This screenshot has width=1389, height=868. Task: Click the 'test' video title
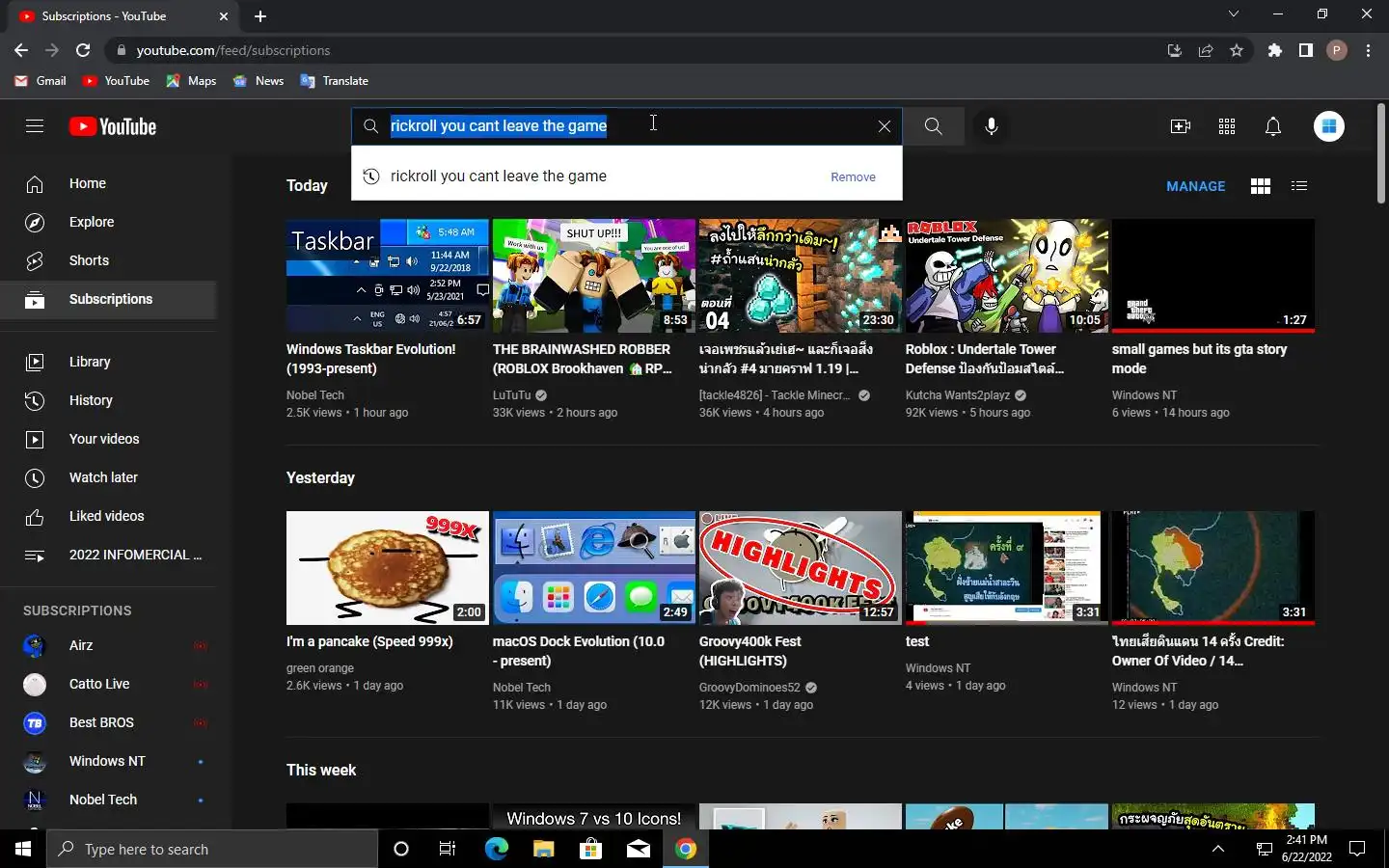point(917,641)
